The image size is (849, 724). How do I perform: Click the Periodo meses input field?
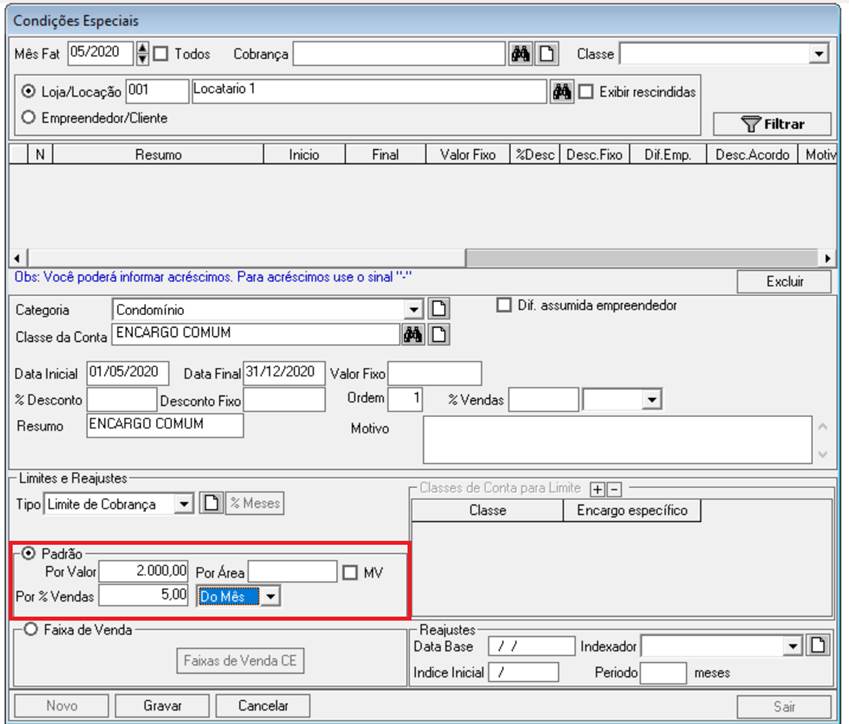pos(663,673)
